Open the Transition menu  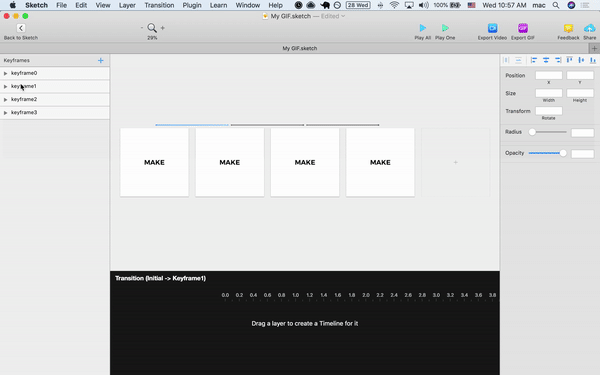click(x=159, y=5)
